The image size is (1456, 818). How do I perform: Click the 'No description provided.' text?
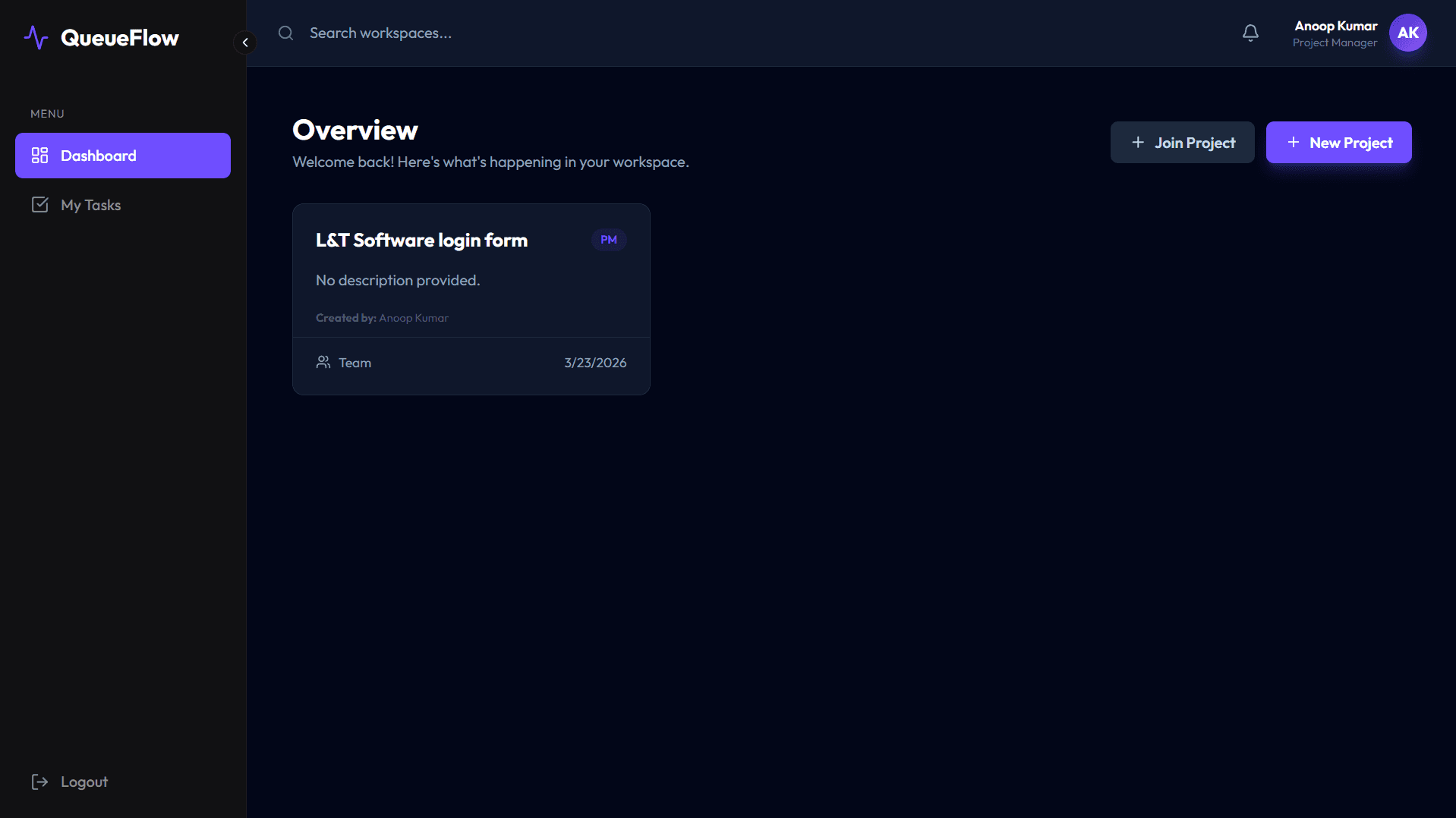click(x=398, y=280)
